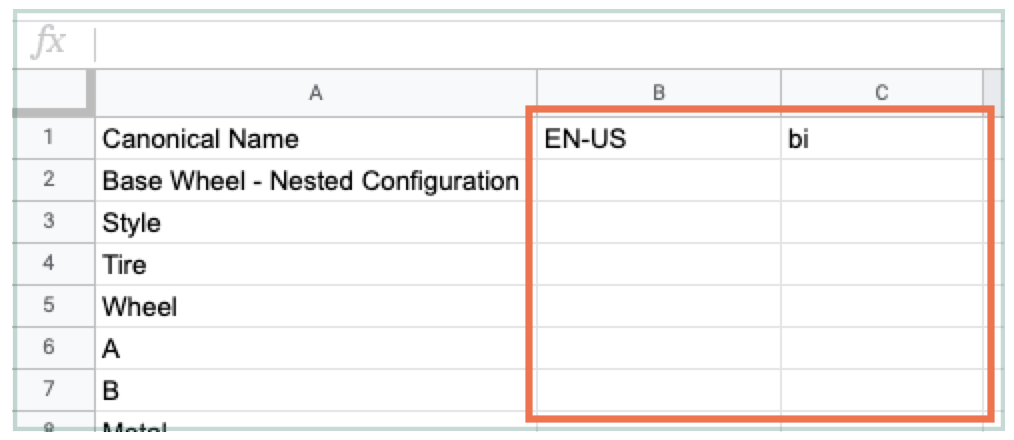This screenshot has height=440, width=1014.
Task: Click the Style cell
Action: point(316,222)
